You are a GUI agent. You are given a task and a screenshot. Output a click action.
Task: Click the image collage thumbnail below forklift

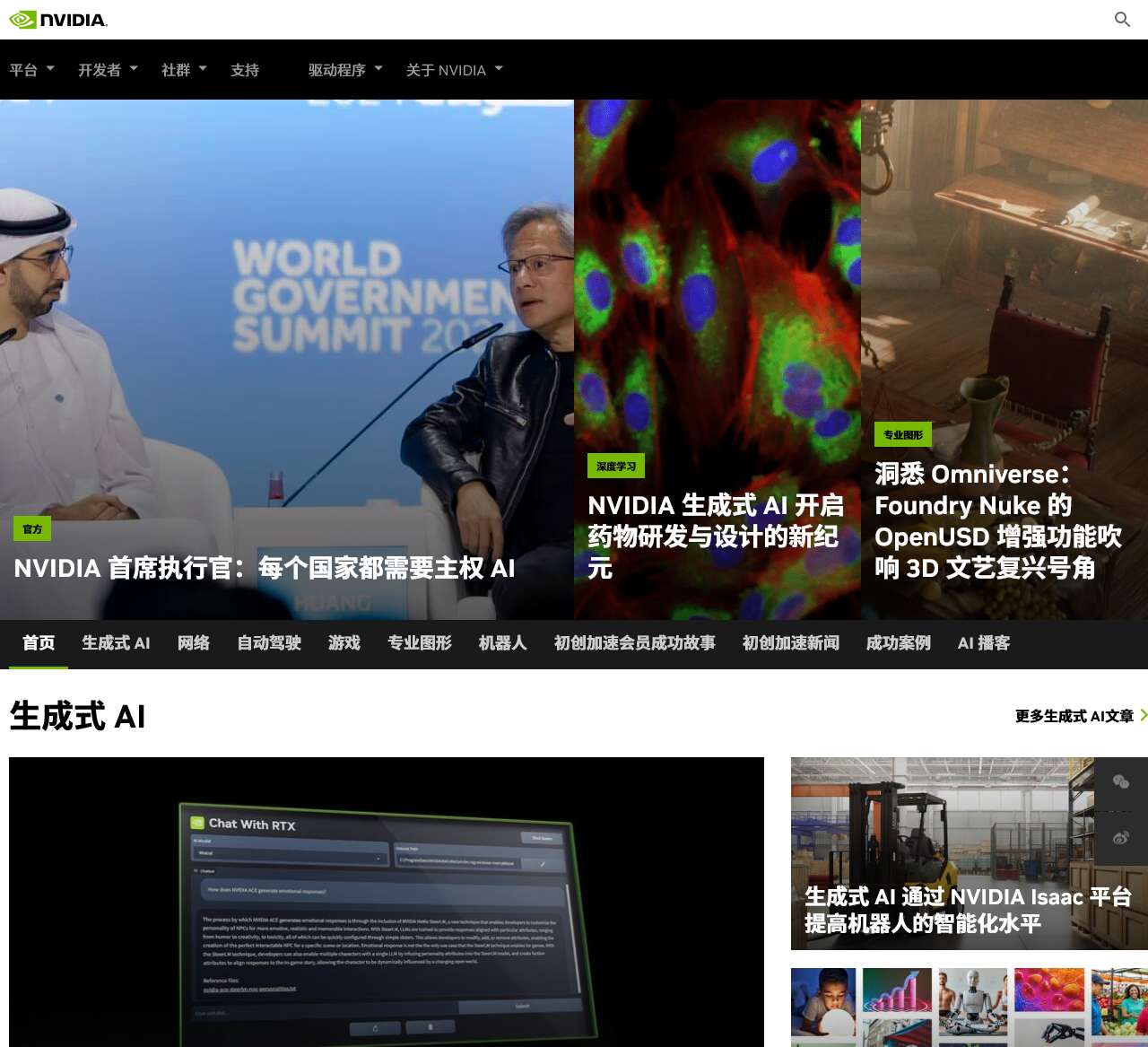(970, 1007)
